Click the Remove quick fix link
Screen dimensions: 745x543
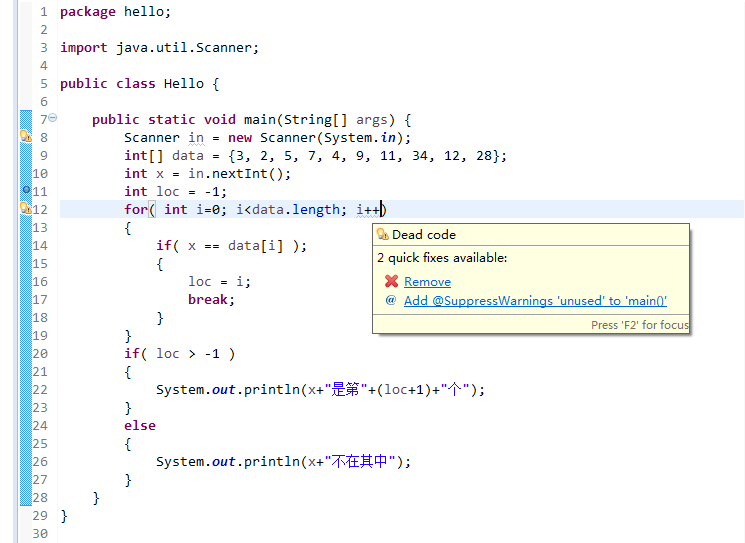tap(427, 282)
